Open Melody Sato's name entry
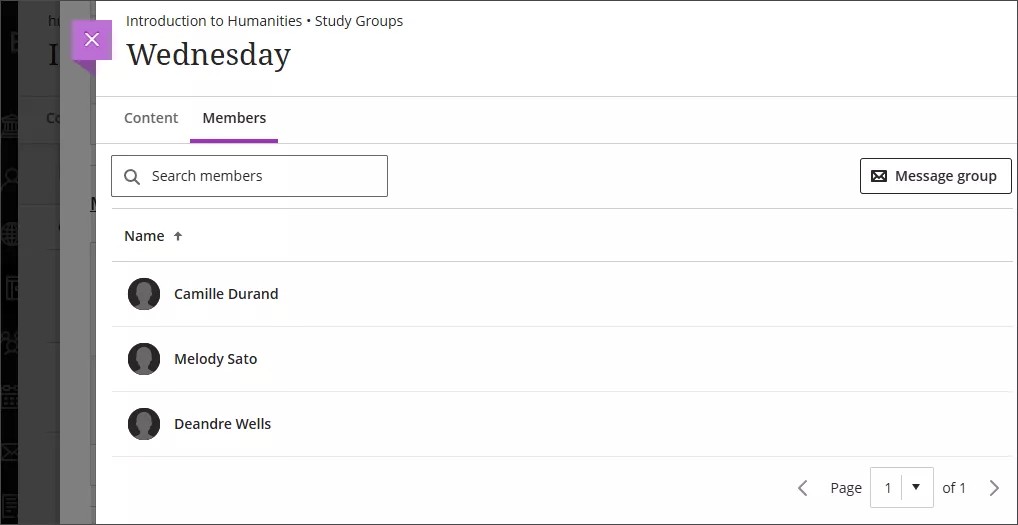The width and height of the screenshot is (1018, 525). point(215,359)
